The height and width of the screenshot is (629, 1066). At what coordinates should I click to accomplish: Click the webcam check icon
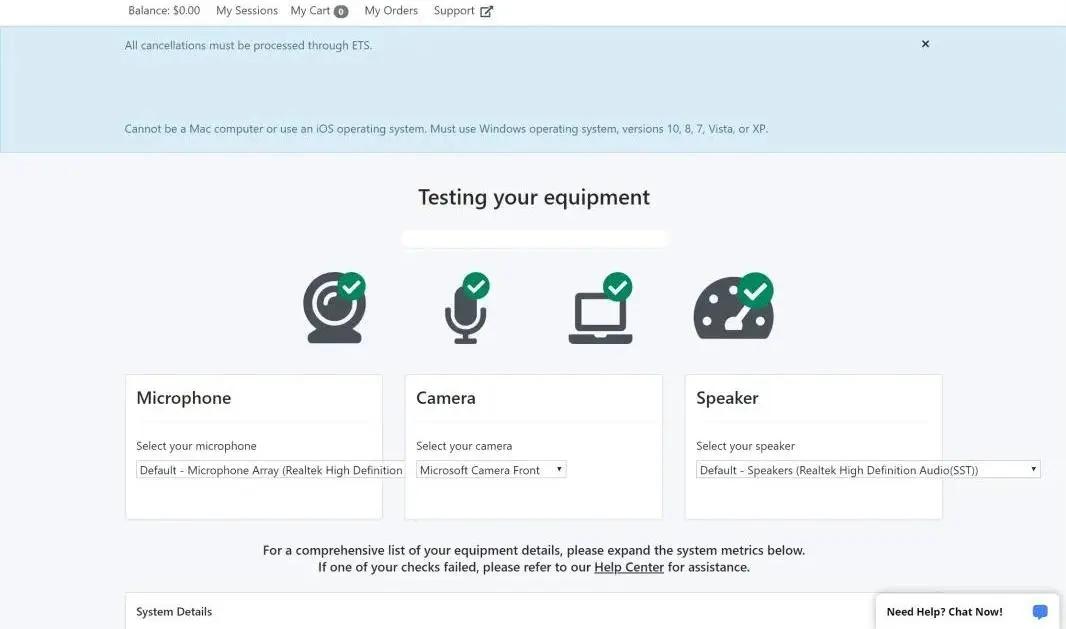(x=334, y=309)
